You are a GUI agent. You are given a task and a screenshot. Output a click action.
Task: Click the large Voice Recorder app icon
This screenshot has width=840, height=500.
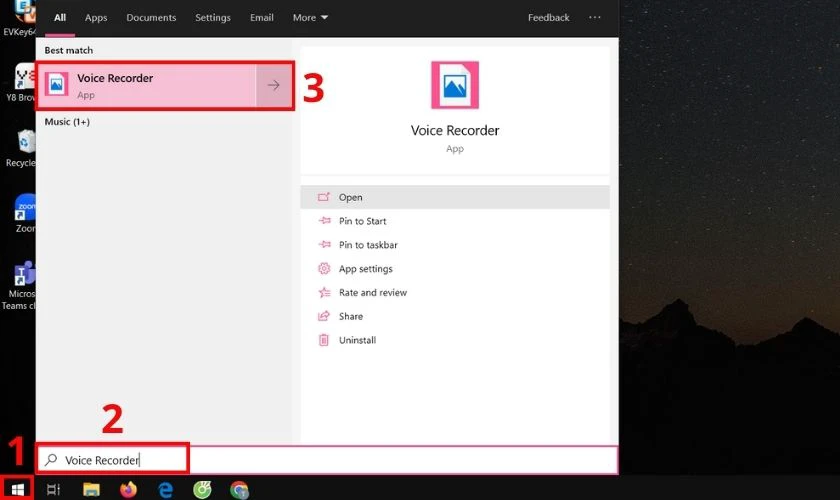click(x=455, y=85)
